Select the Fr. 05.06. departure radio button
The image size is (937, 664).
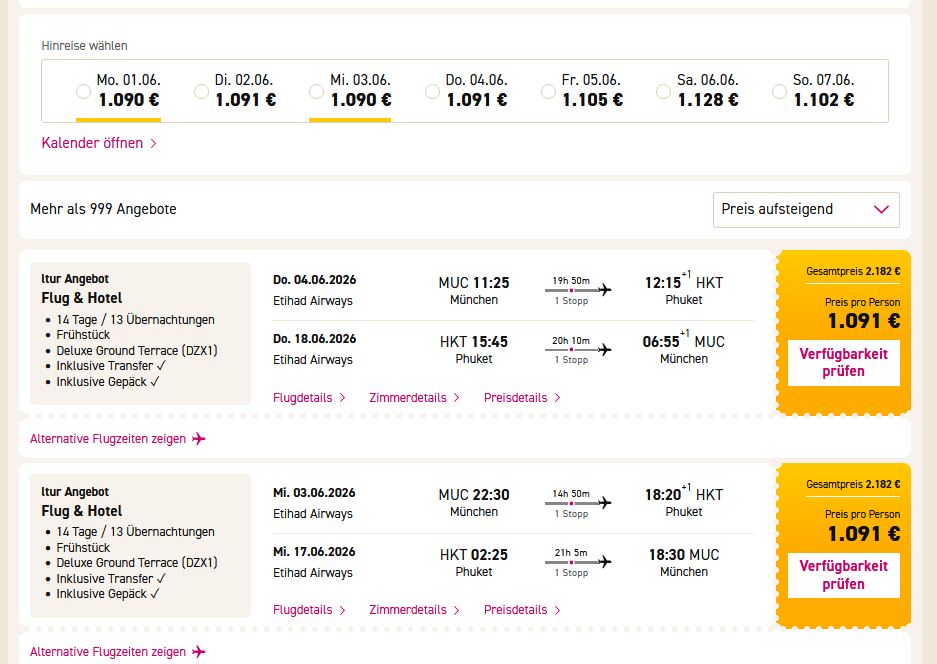548,91
